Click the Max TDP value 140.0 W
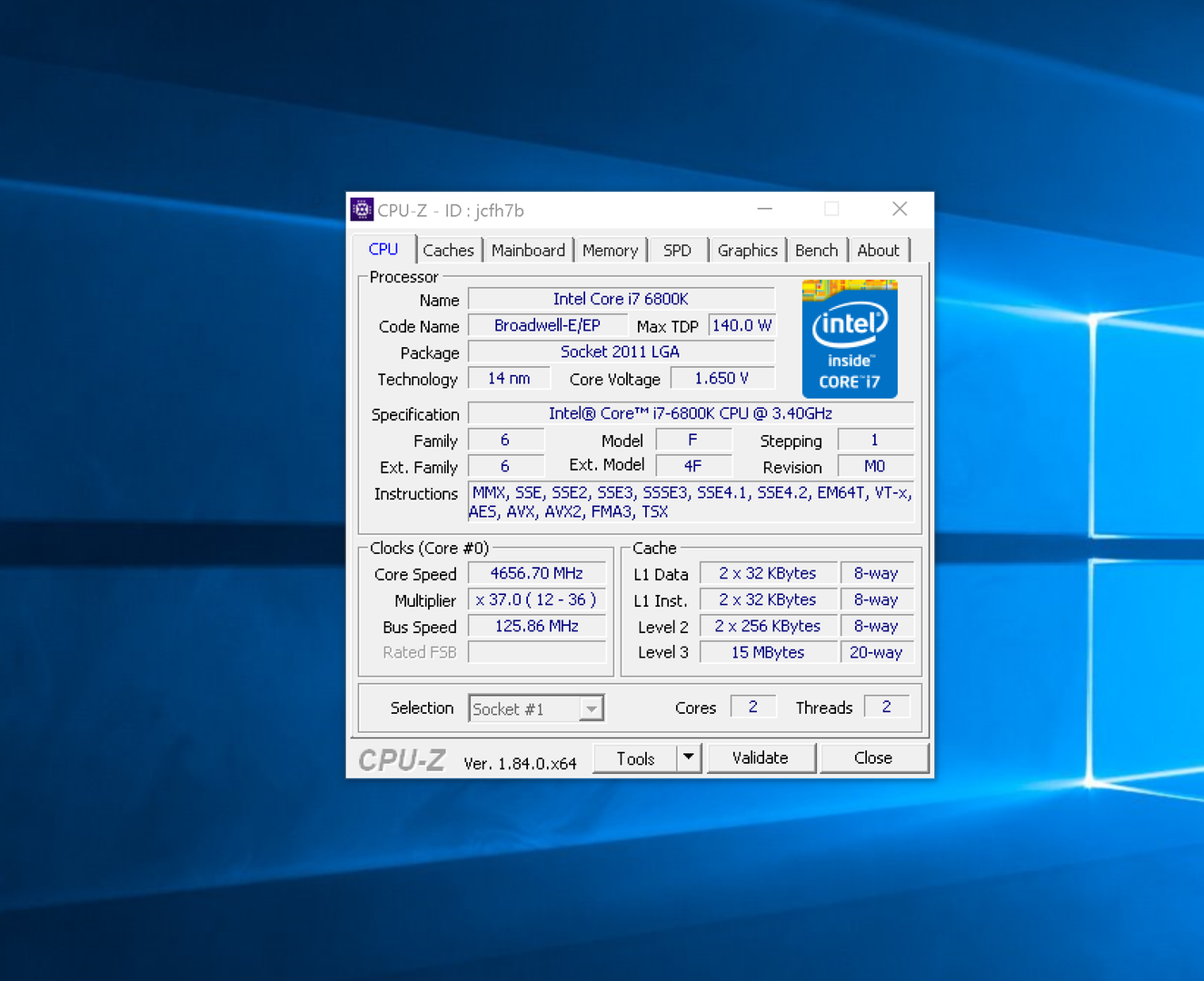The height and width of the screenshot is (981, 1204). pyautogui.click(x=741, y=325)
